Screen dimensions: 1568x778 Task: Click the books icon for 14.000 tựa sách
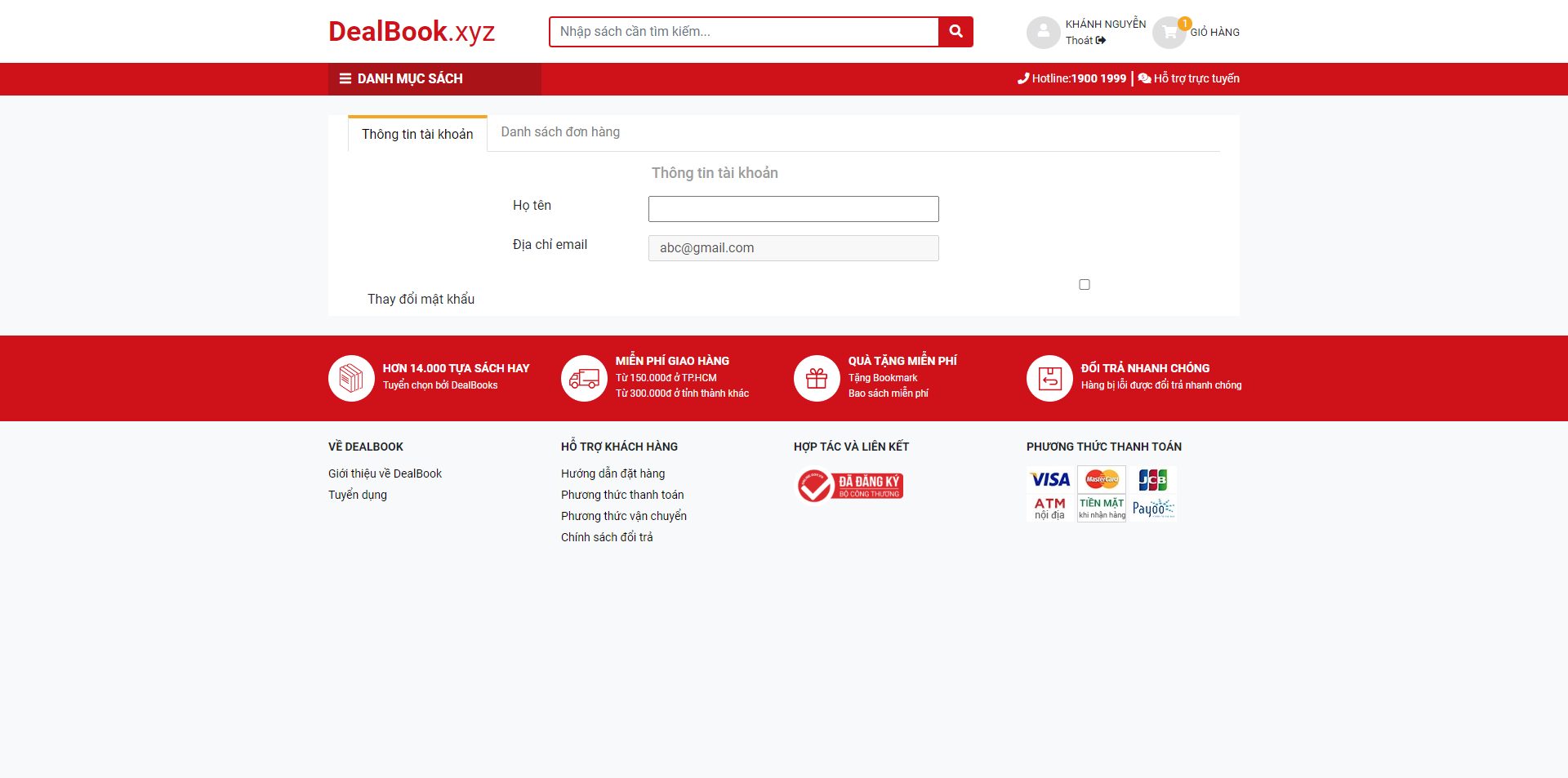coord(351,378)
